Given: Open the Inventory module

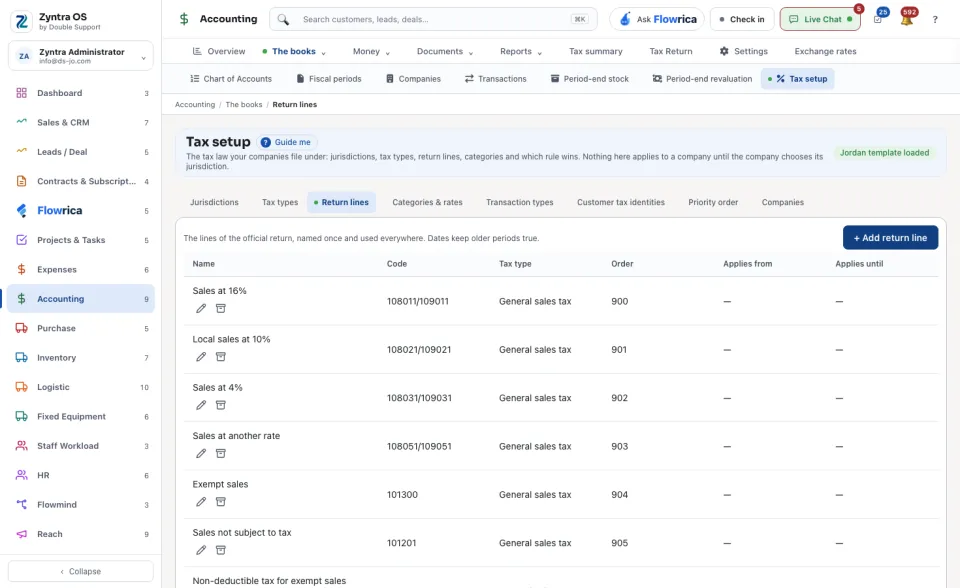Looking at the screenshot, I should coord(81,358).
